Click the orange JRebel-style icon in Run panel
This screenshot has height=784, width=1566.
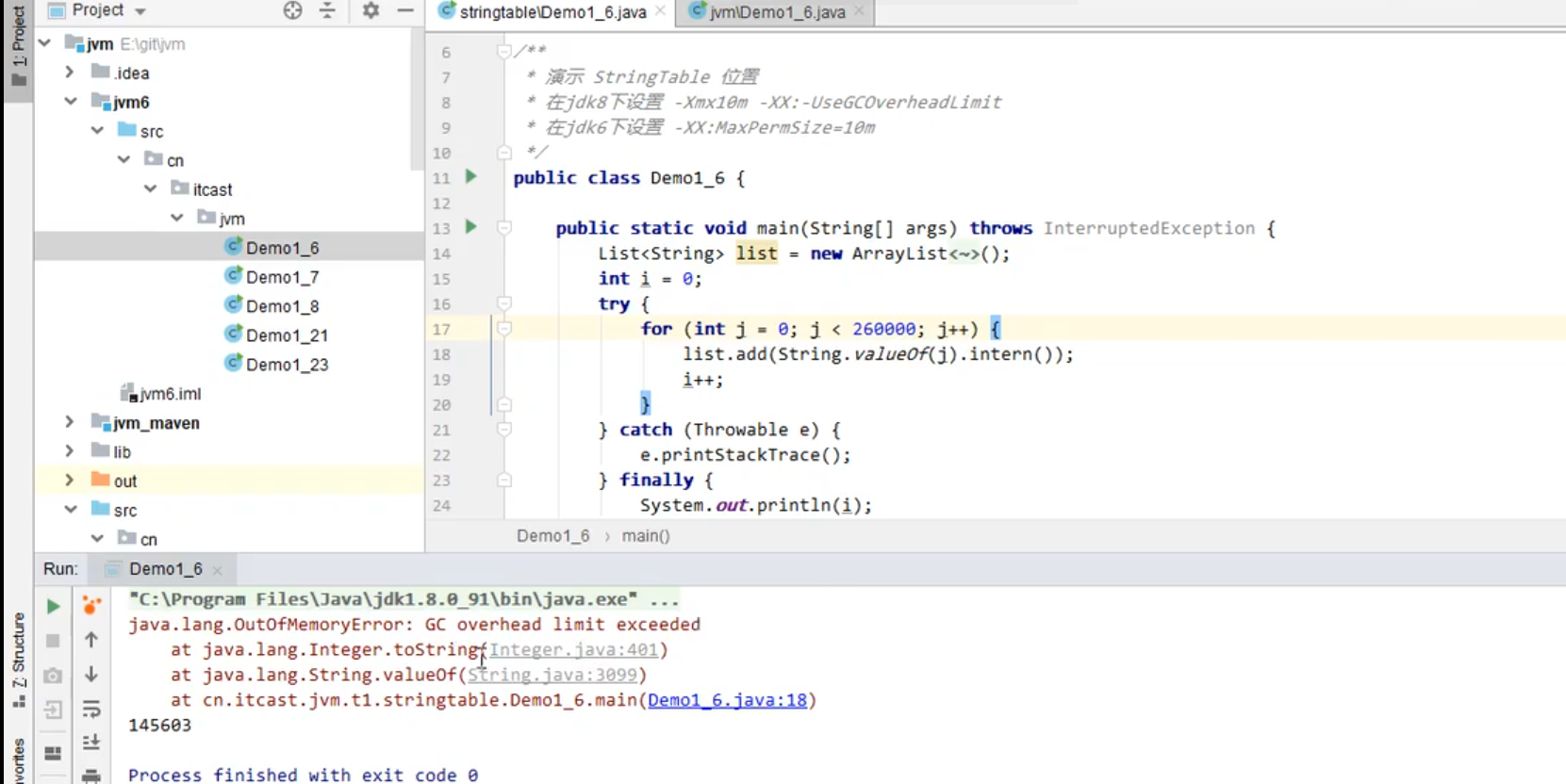coord(91,605)
